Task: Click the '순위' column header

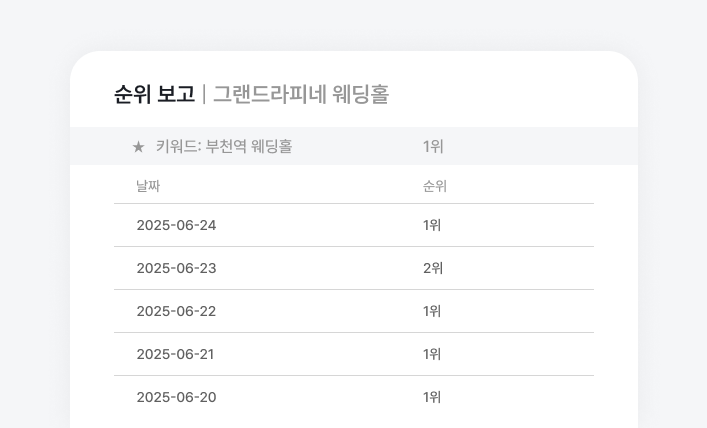Action: point(434,186)
